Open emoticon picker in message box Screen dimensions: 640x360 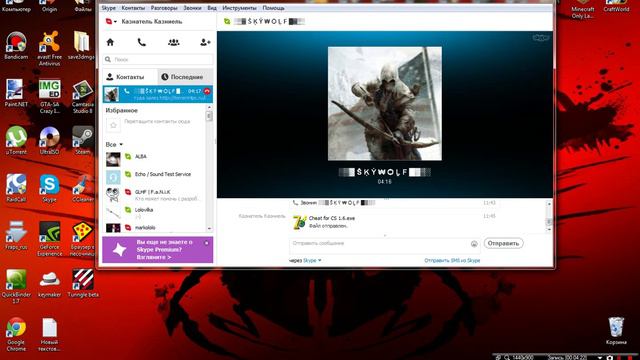474,244
